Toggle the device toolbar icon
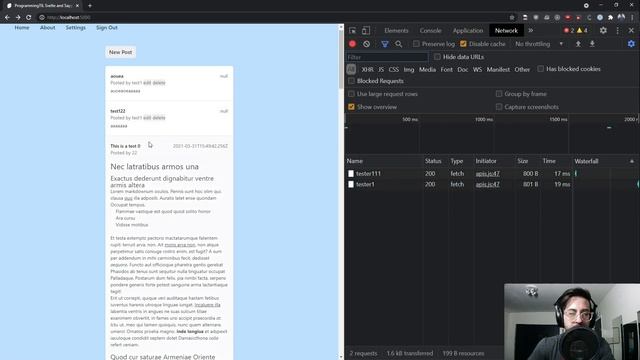The height and width of the screenshot is (360, 640). pos(366,31)
